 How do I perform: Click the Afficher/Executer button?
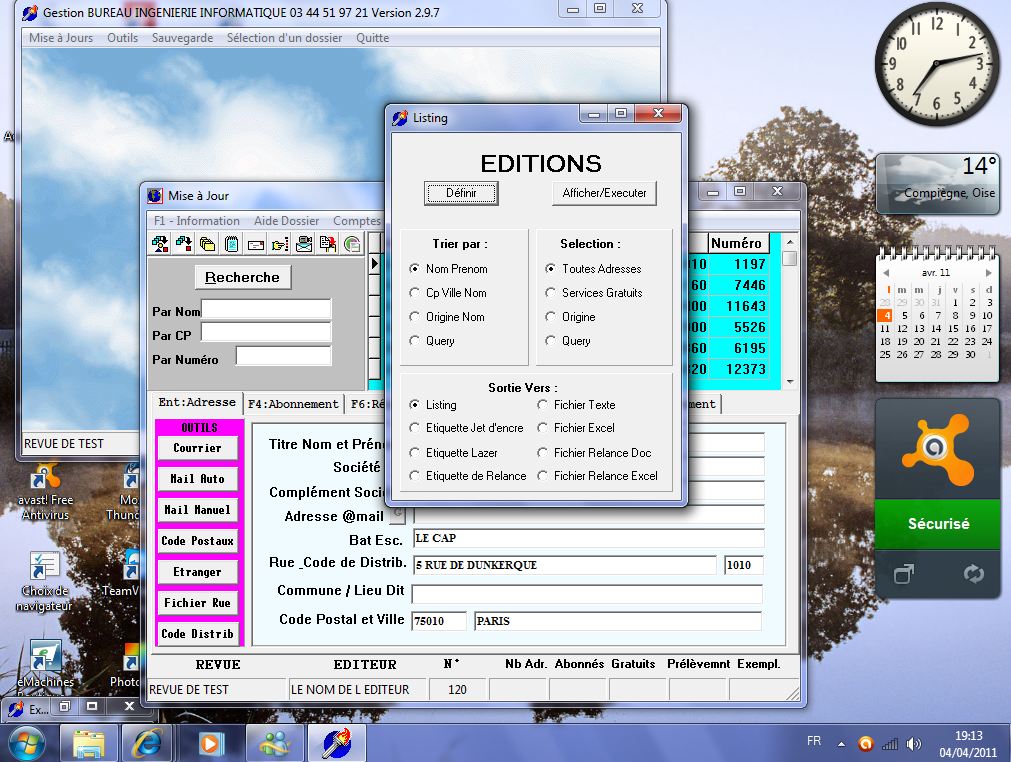coord(604,193)
